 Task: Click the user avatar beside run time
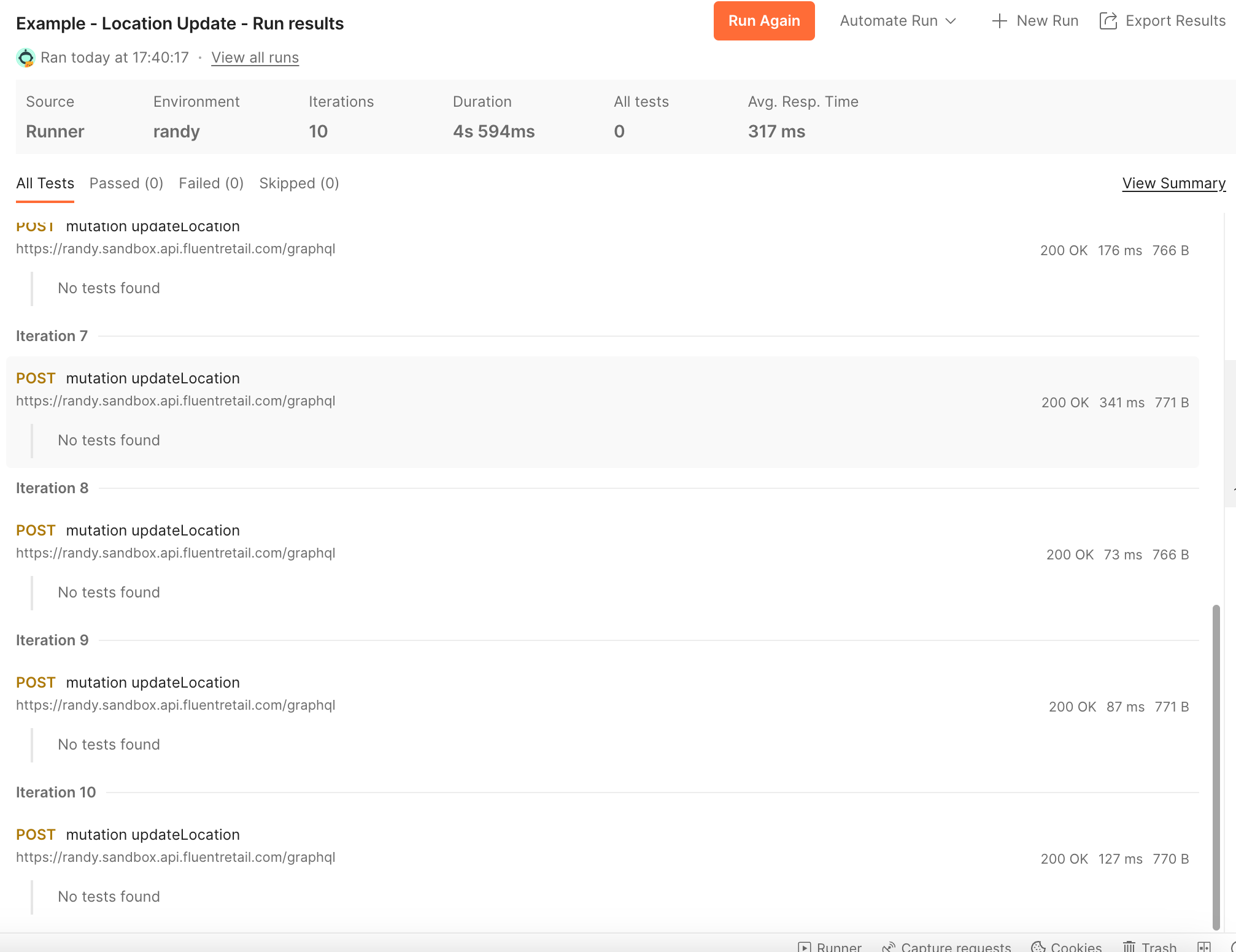pyautogui.click(x=26, y=58)
